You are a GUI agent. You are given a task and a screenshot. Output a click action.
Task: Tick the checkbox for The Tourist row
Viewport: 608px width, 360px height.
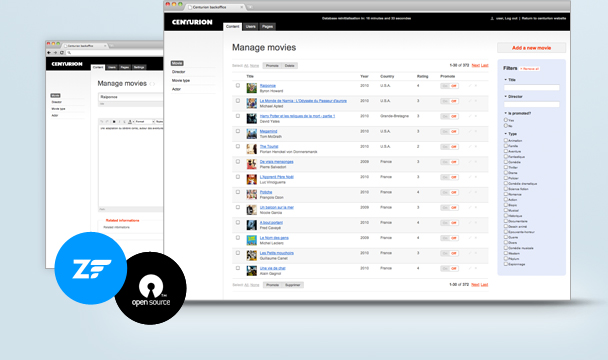pos(238,146)
